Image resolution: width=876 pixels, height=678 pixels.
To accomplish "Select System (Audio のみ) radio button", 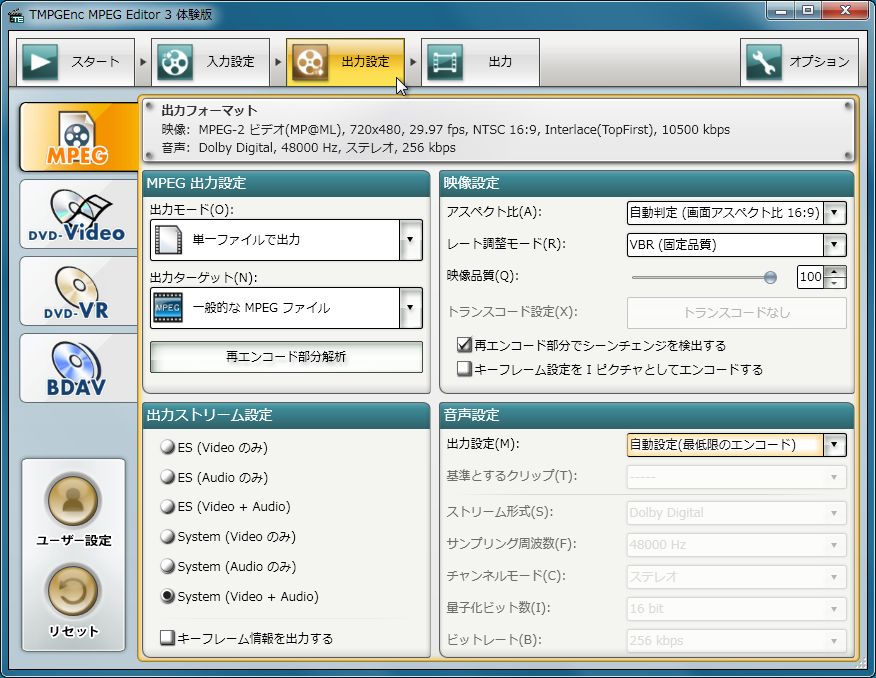I will pyautogui.click(x=168, y=566).
